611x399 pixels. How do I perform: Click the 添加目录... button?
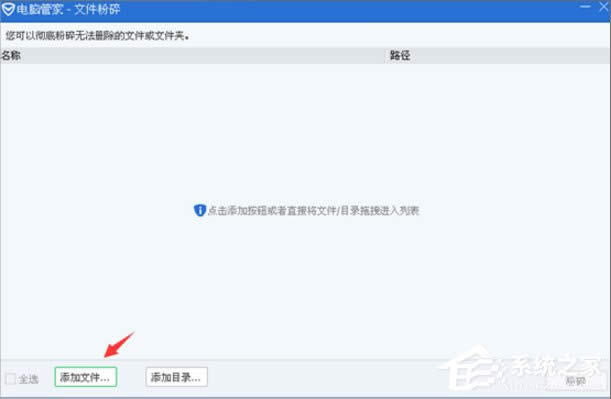177,377
